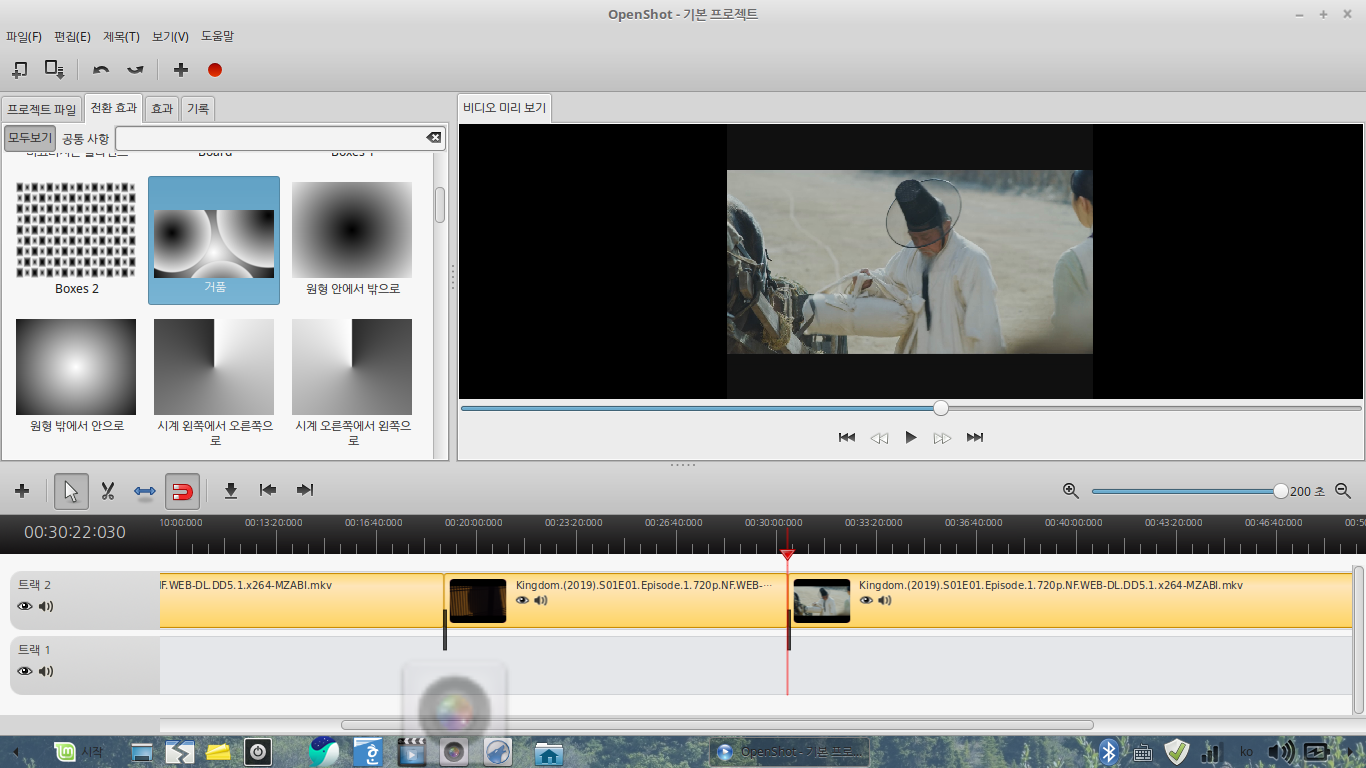Switch to the 프로젝트 파일 tab
The image size is (1366, 768).
tap(42, 109)
